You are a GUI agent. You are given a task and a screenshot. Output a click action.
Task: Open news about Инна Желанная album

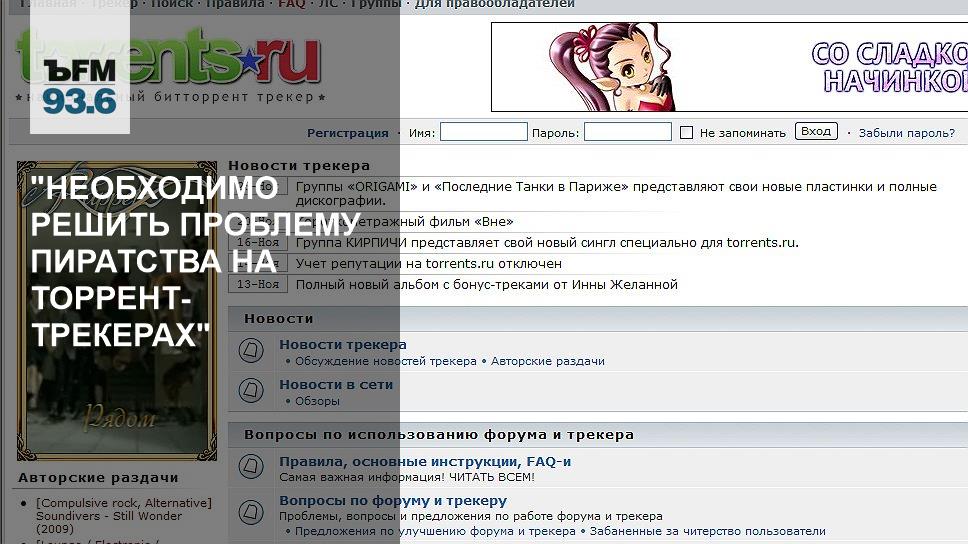486,285
